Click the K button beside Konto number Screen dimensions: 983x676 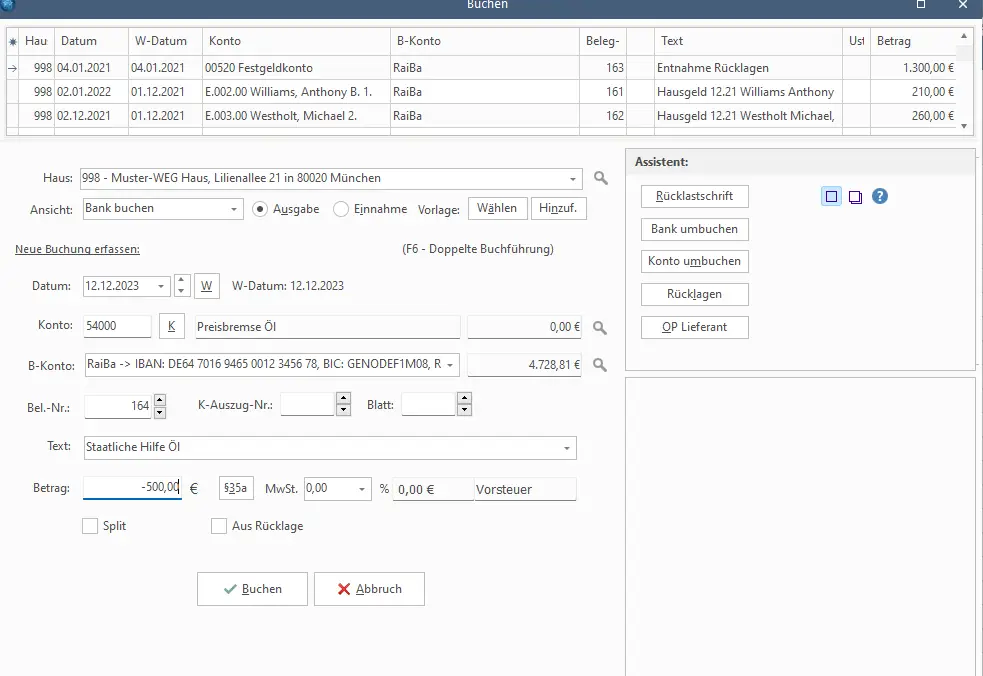click(x=172, y=326)
